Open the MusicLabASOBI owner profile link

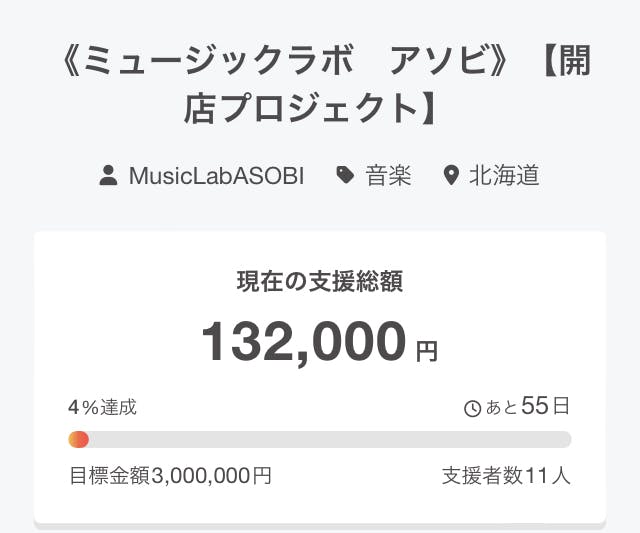pos(216,176)
